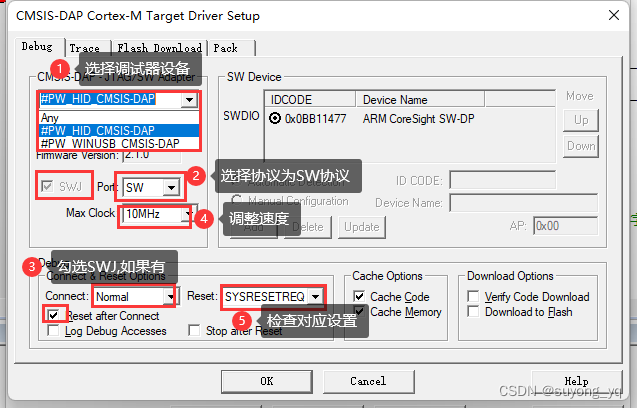This screenshot has width=637, height=408.
Task: Open the Connect Normal dropdown
Action: coord(170,297)
